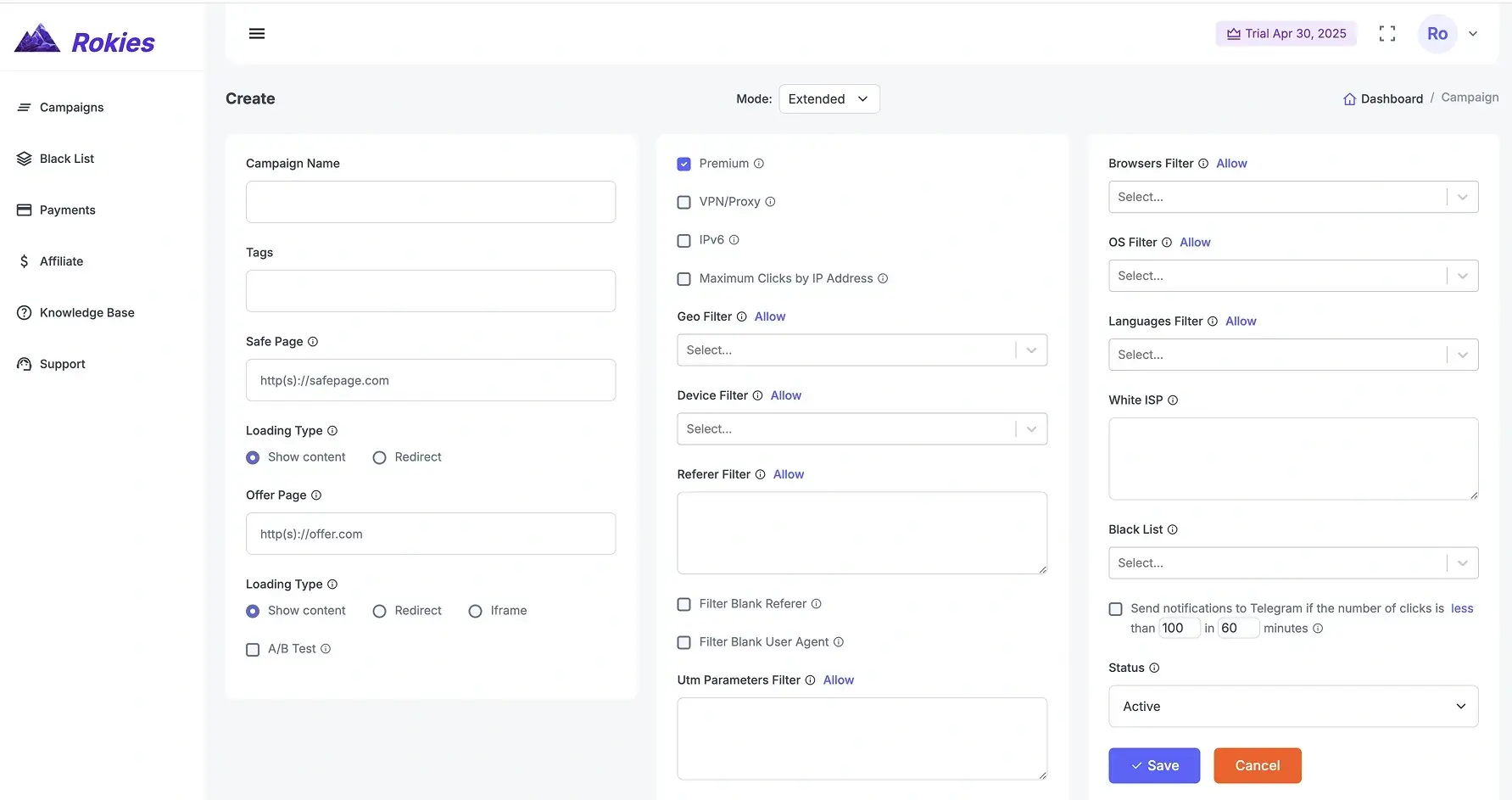The height and width of the screenshot is (800, 1512).
Task: Click the Black List sidebar icon
Action: pos(24,158)
